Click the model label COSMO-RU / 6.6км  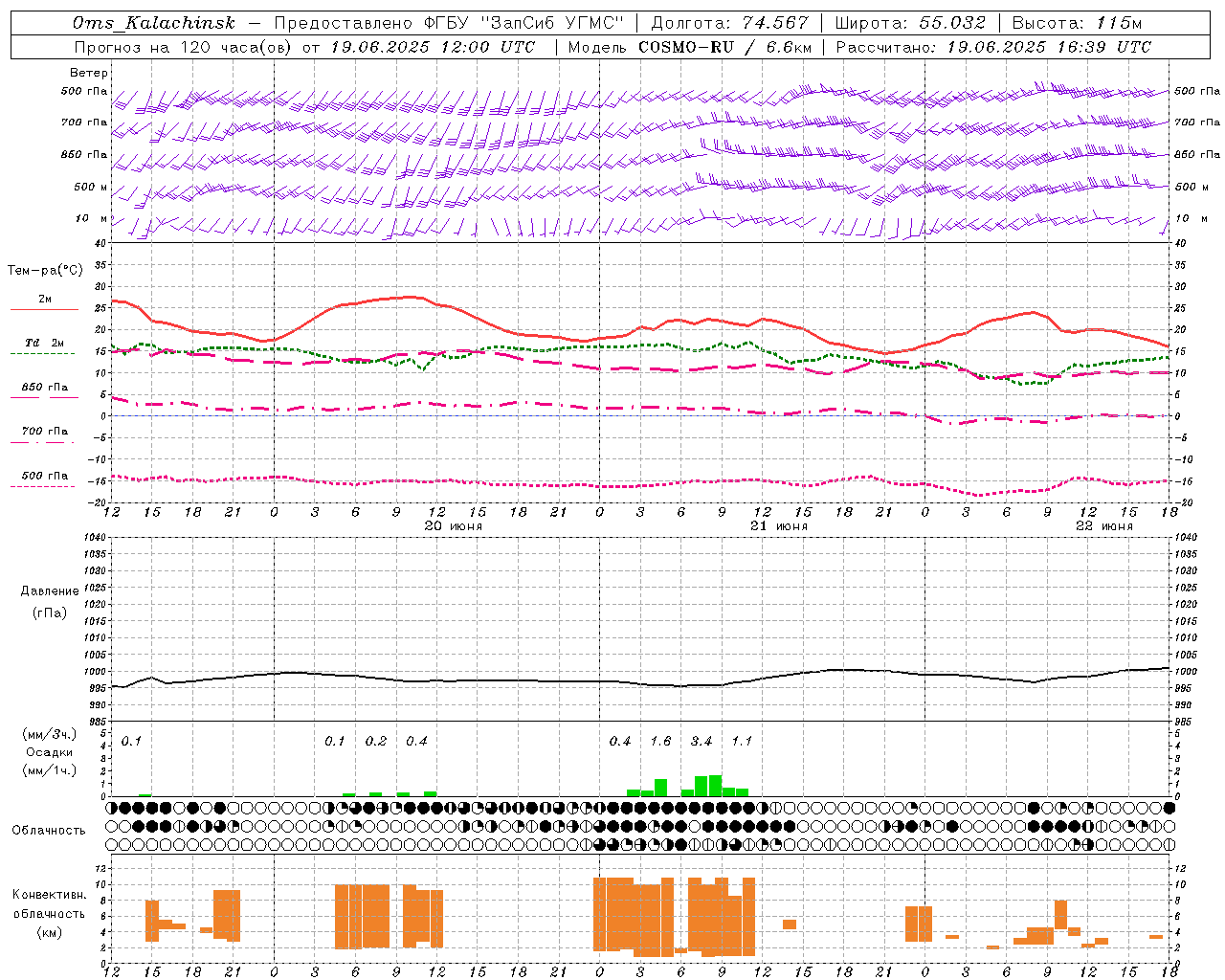click(724, 47)
